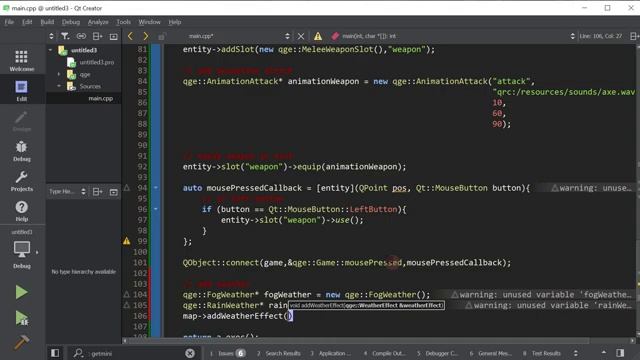
Task: Split the editor view
Action: 634,36
